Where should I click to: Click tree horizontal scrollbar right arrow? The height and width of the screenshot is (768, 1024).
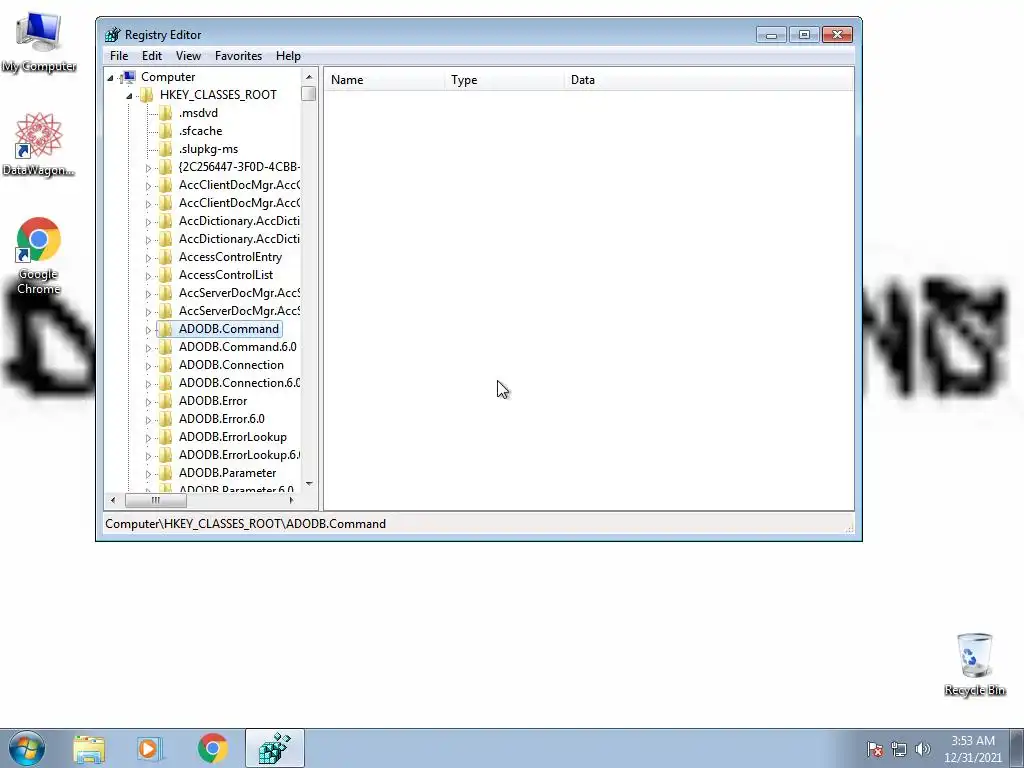pos(291,500)
